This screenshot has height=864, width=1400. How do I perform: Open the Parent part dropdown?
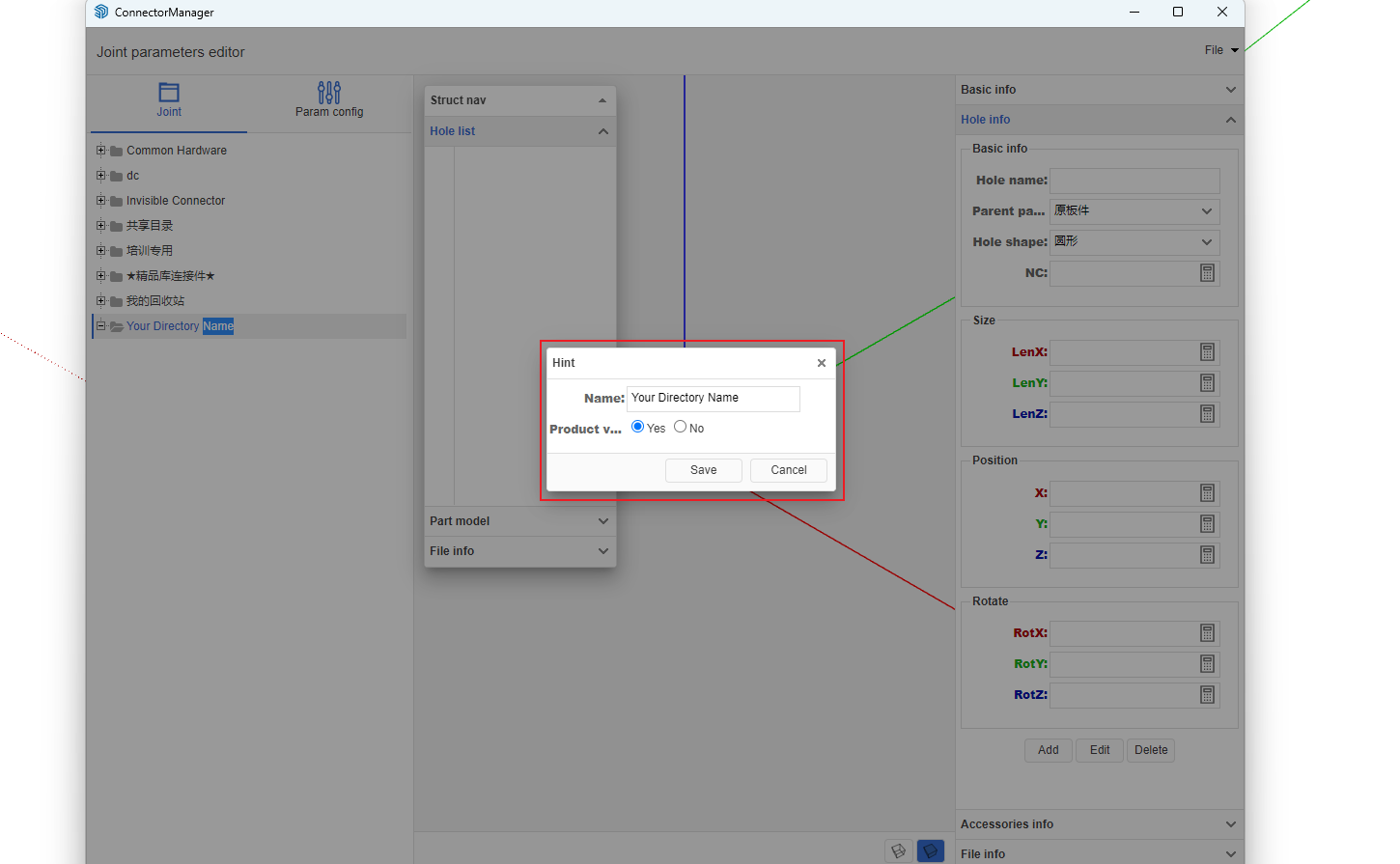tap(1134, 211)
